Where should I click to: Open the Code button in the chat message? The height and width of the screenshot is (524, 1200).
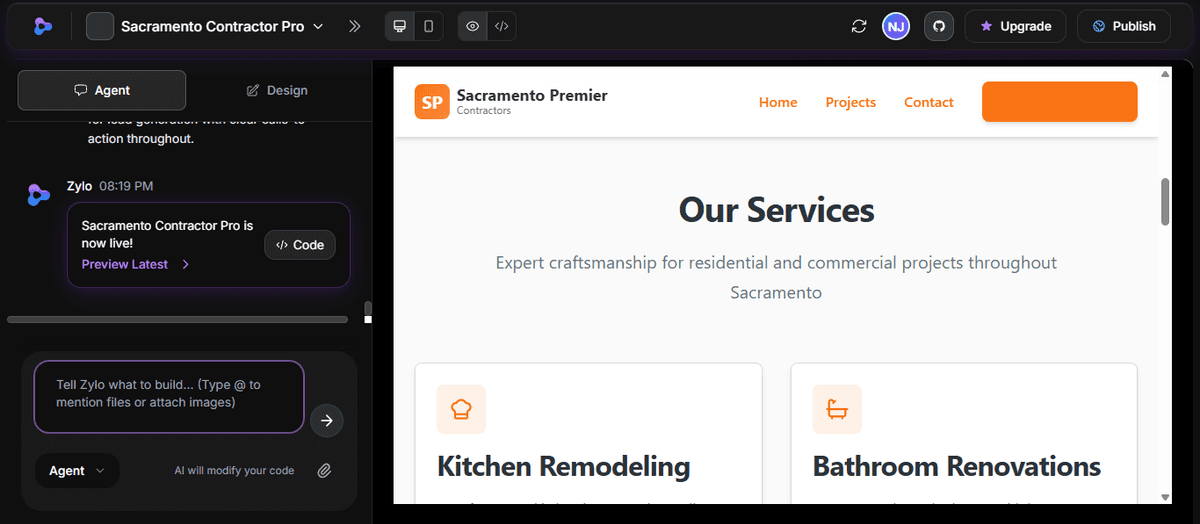click(300, 245)
